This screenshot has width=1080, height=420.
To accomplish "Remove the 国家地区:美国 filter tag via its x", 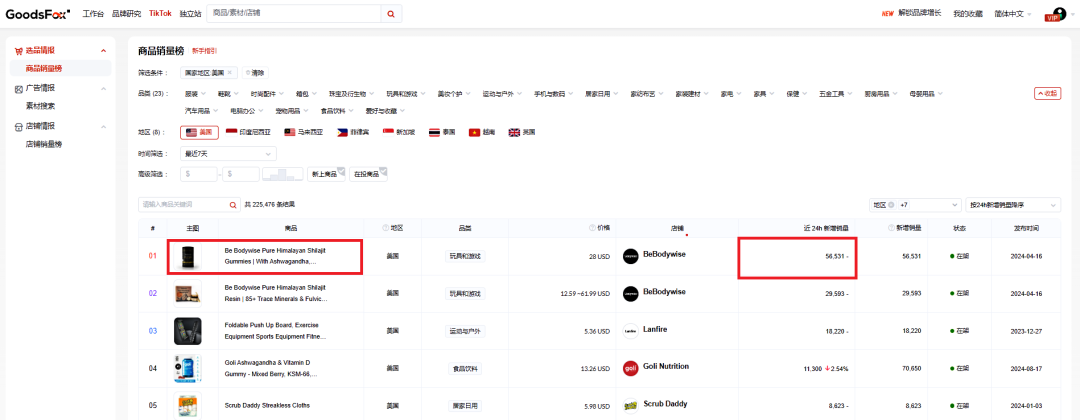I will [229, 72].
